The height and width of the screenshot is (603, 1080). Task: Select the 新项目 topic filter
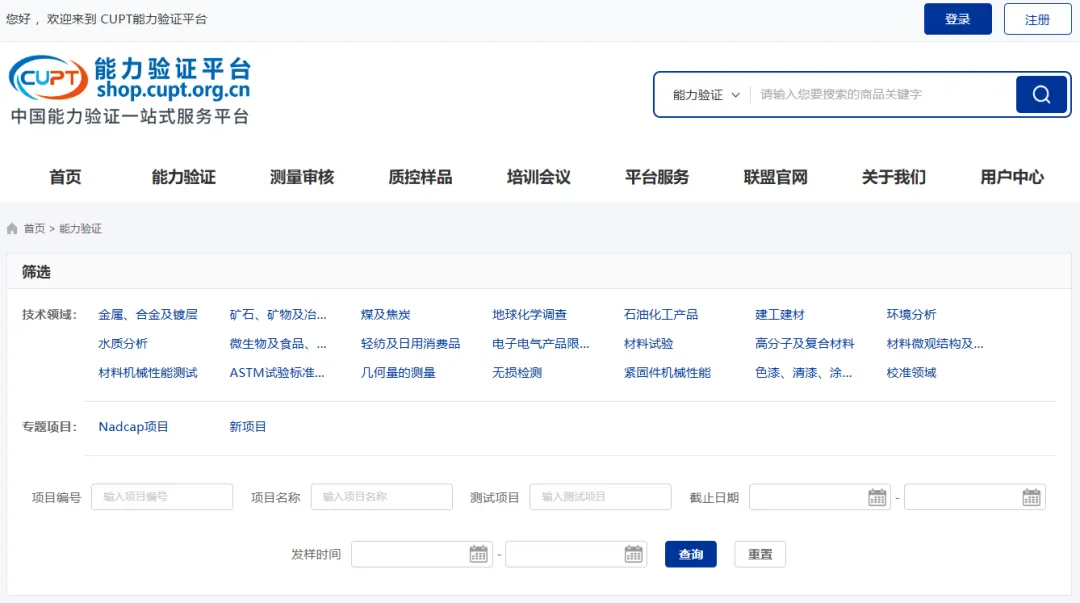(x=248, y=427)
